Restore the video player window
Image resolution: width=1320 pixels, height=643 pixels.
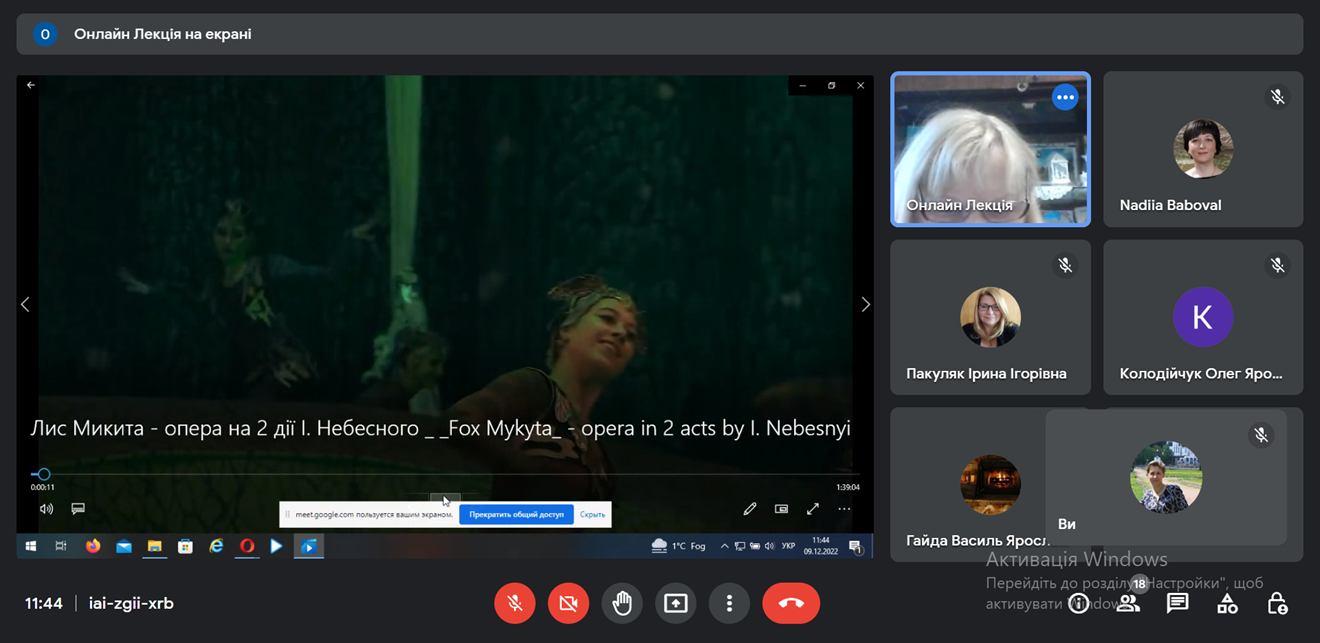tap(831, 86)
